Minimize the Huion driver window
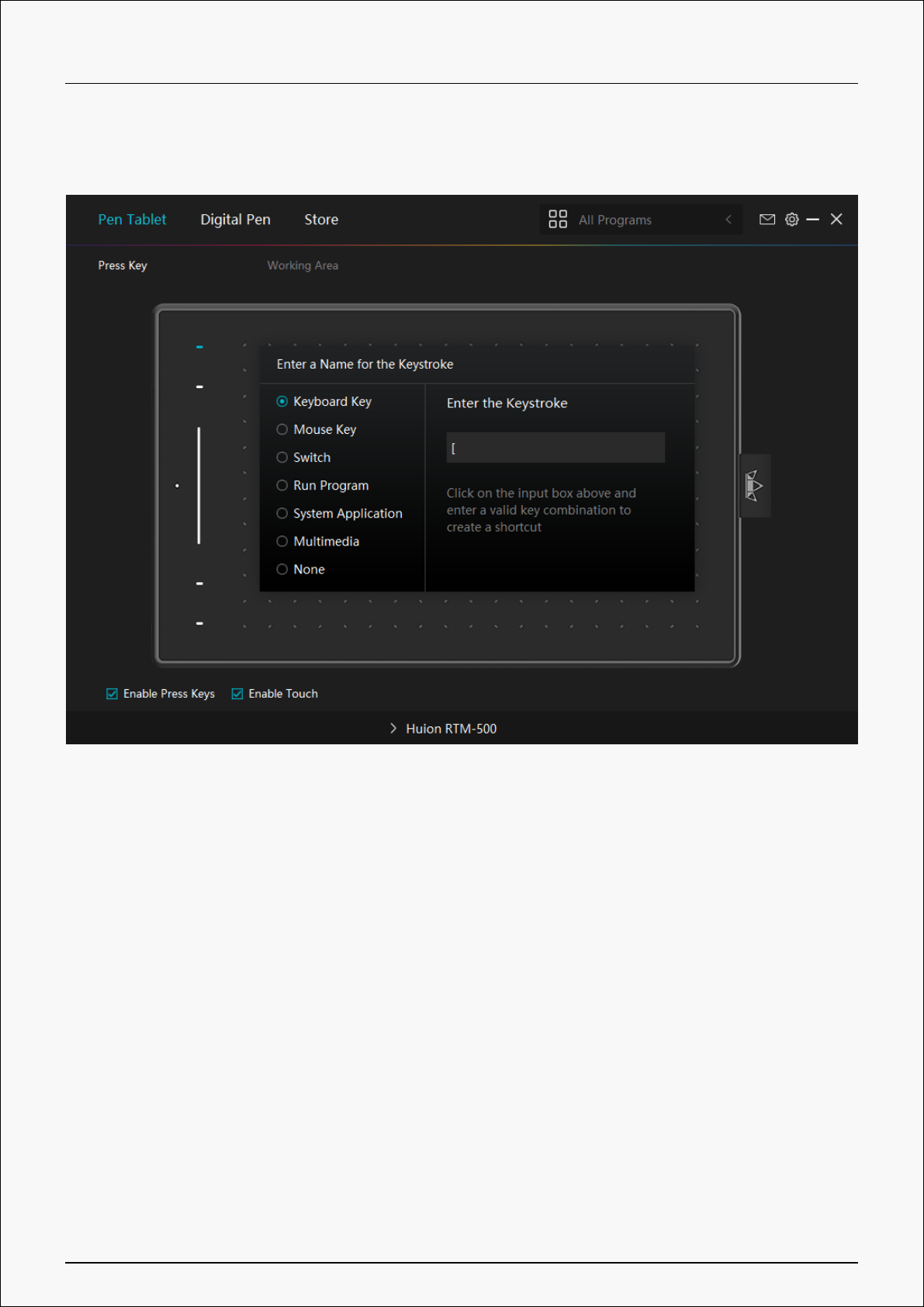This screenshot has height=1307, width=924. coord(812,220)
